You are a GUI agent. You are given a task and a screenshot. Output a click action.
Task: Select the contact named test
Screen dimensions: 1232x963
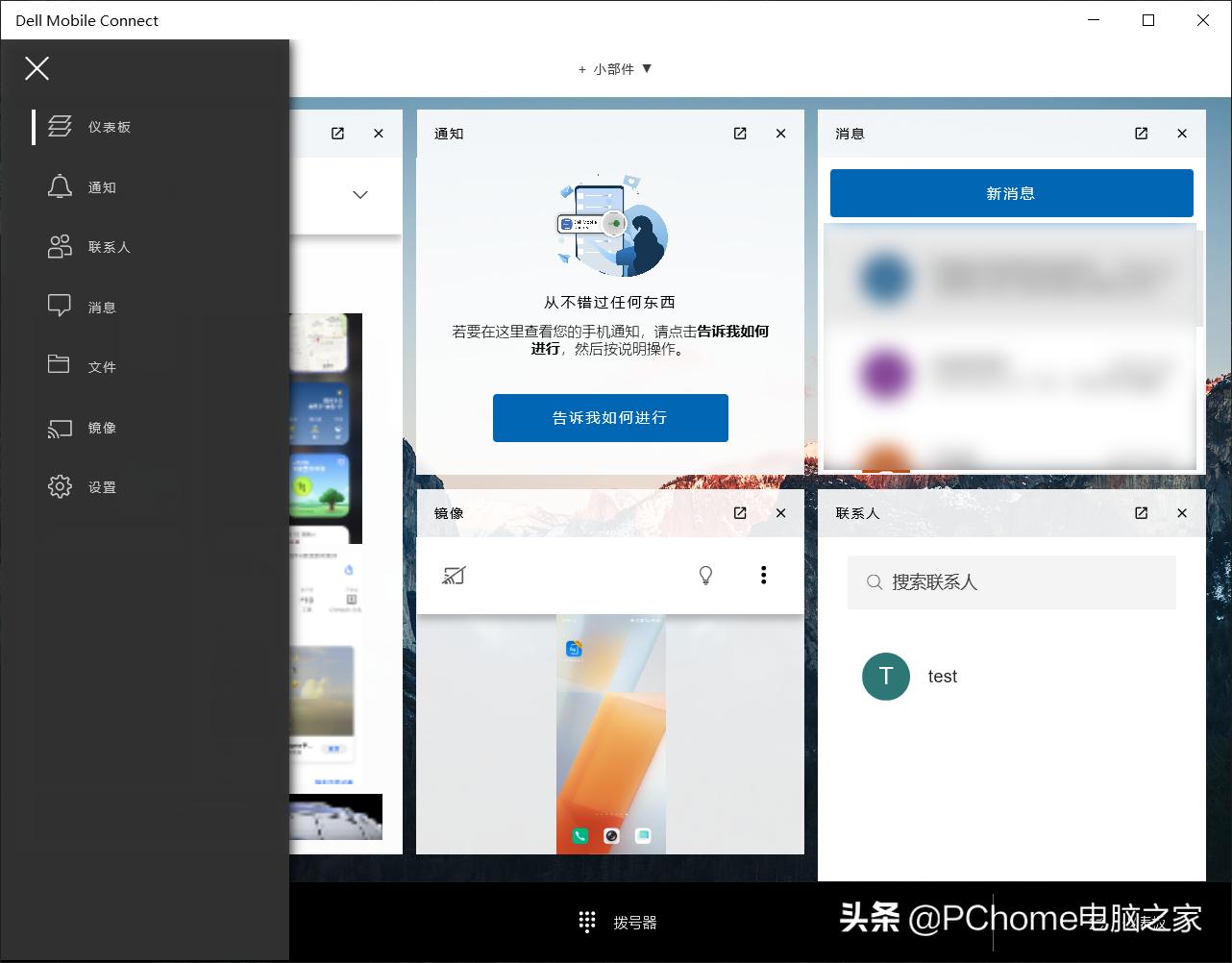click(942, 677)
